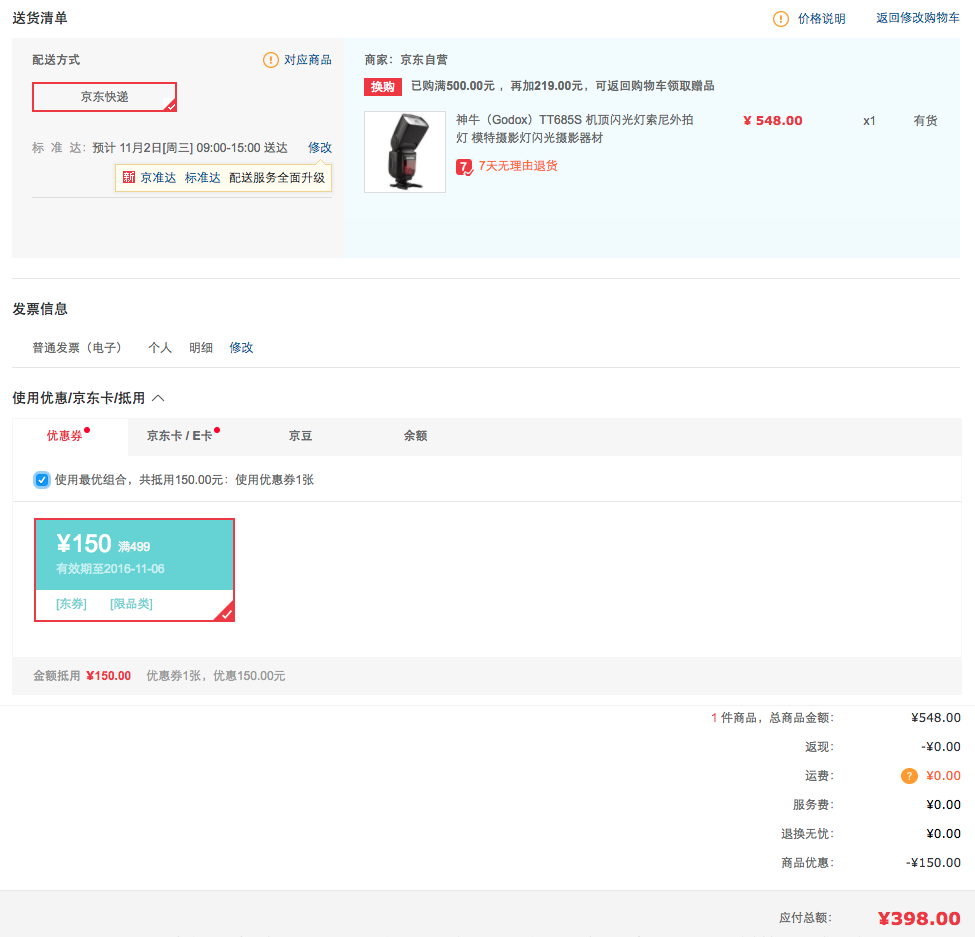Select the 优惠券 tab
Viewport: 975px width, 937px height.
tap(65, 436)
